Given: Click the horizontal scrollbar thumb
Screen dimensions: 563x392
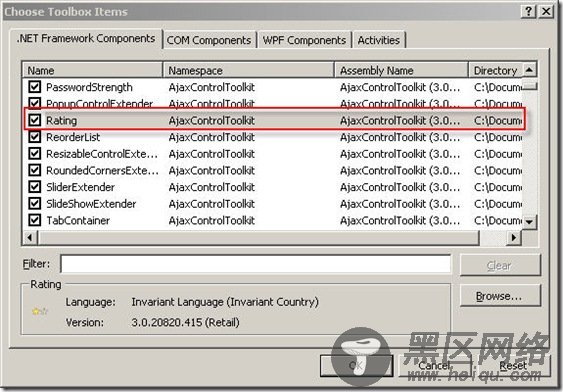Looking at the screenshot, I should click(x=259, y=237).
